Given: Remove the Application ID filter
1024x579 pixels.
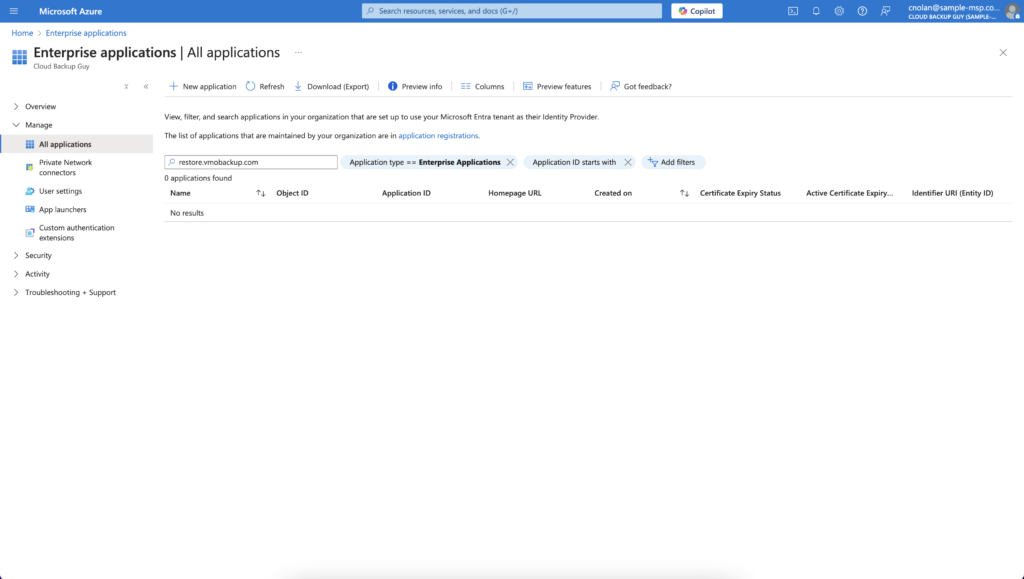Looking at the screenshot, I should 628,162.
